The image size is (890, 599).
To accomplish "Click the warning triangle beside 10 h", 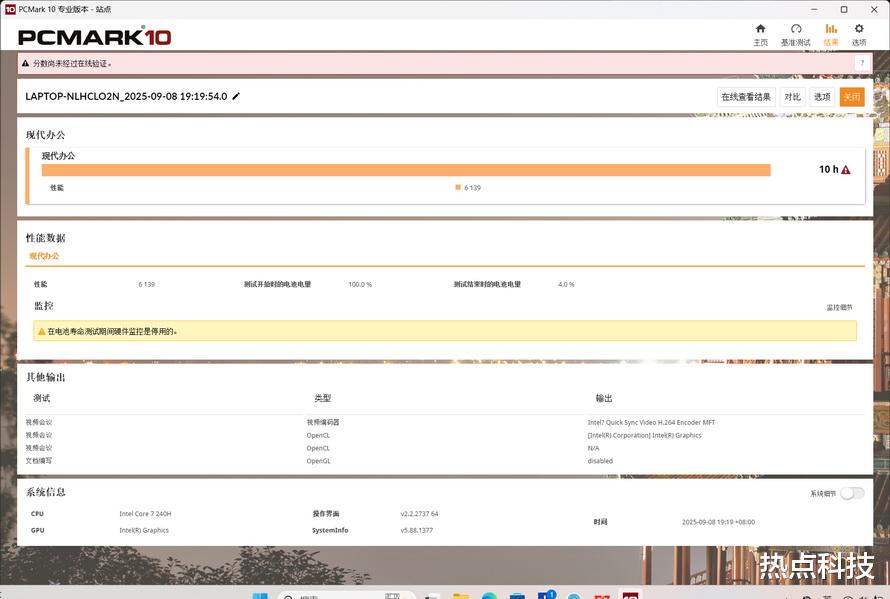I will [x=846, y=170].
